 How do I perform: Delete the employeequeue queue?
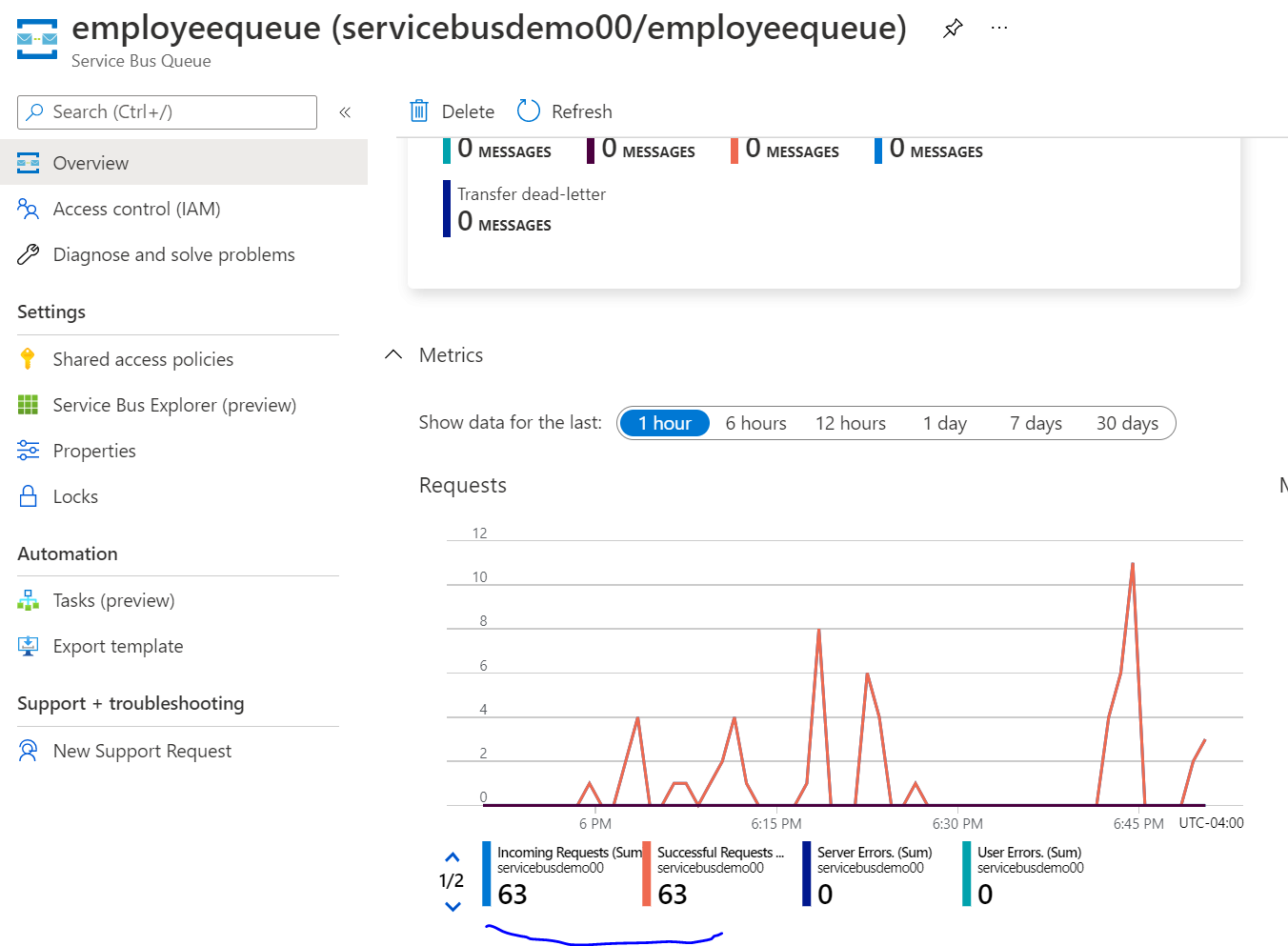pyautogui.click(x=452, y=111)
